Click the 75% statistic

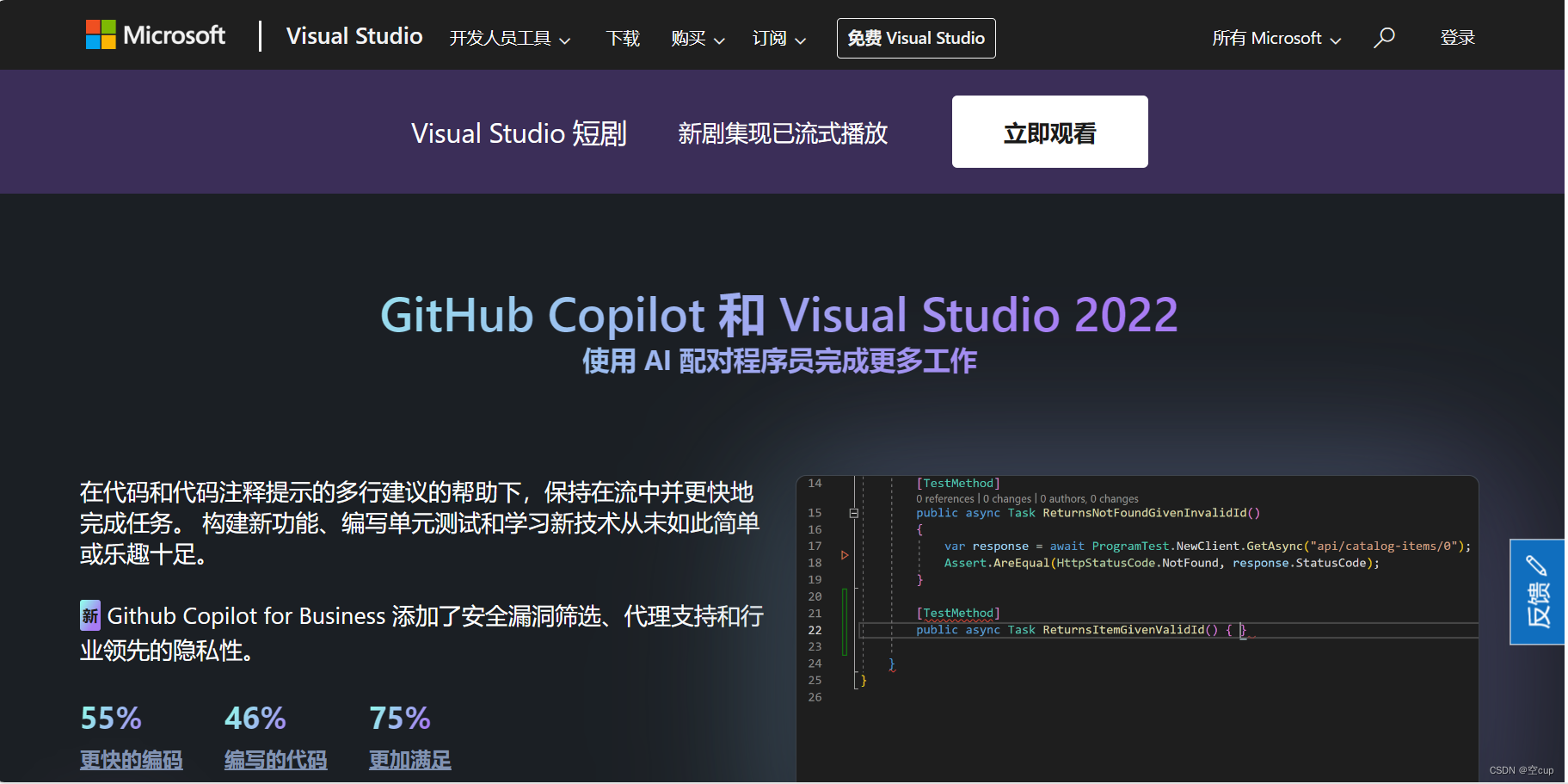pyautogui.click(x=400, y=719)
